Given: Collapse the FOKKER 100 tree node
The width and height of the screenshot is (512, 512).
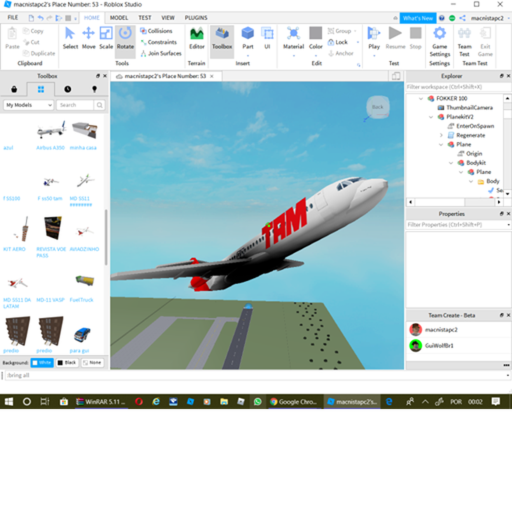Looking at the screenshot, I should (421, 98).
